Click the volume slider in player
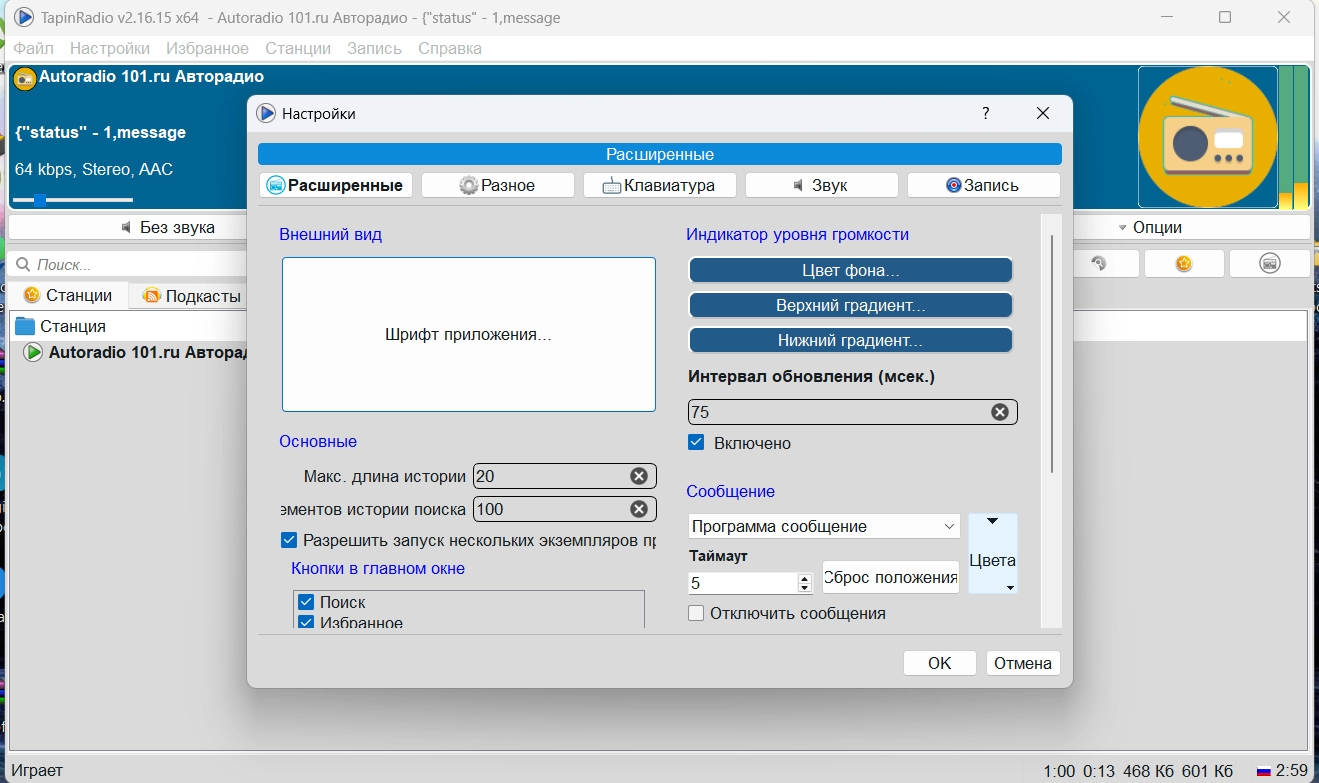This screenshot has width=1319, height=783. click(x=72, y=200)
